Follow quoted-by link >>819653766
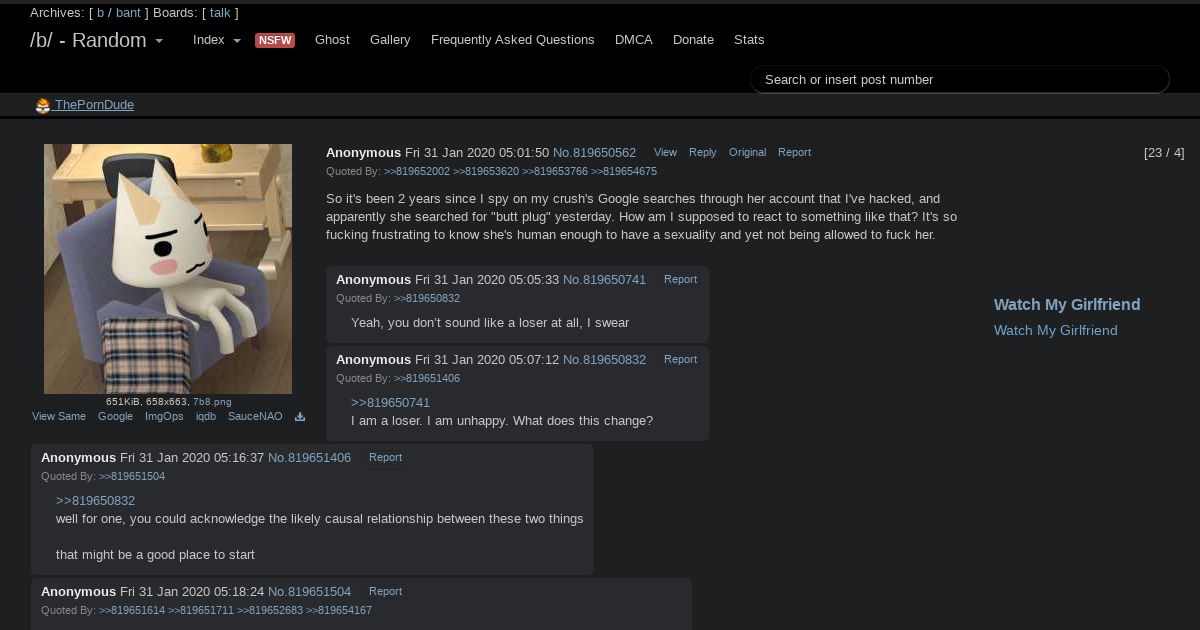The image size is (1200, 630). pyautogui.click(x=555, y=172)
